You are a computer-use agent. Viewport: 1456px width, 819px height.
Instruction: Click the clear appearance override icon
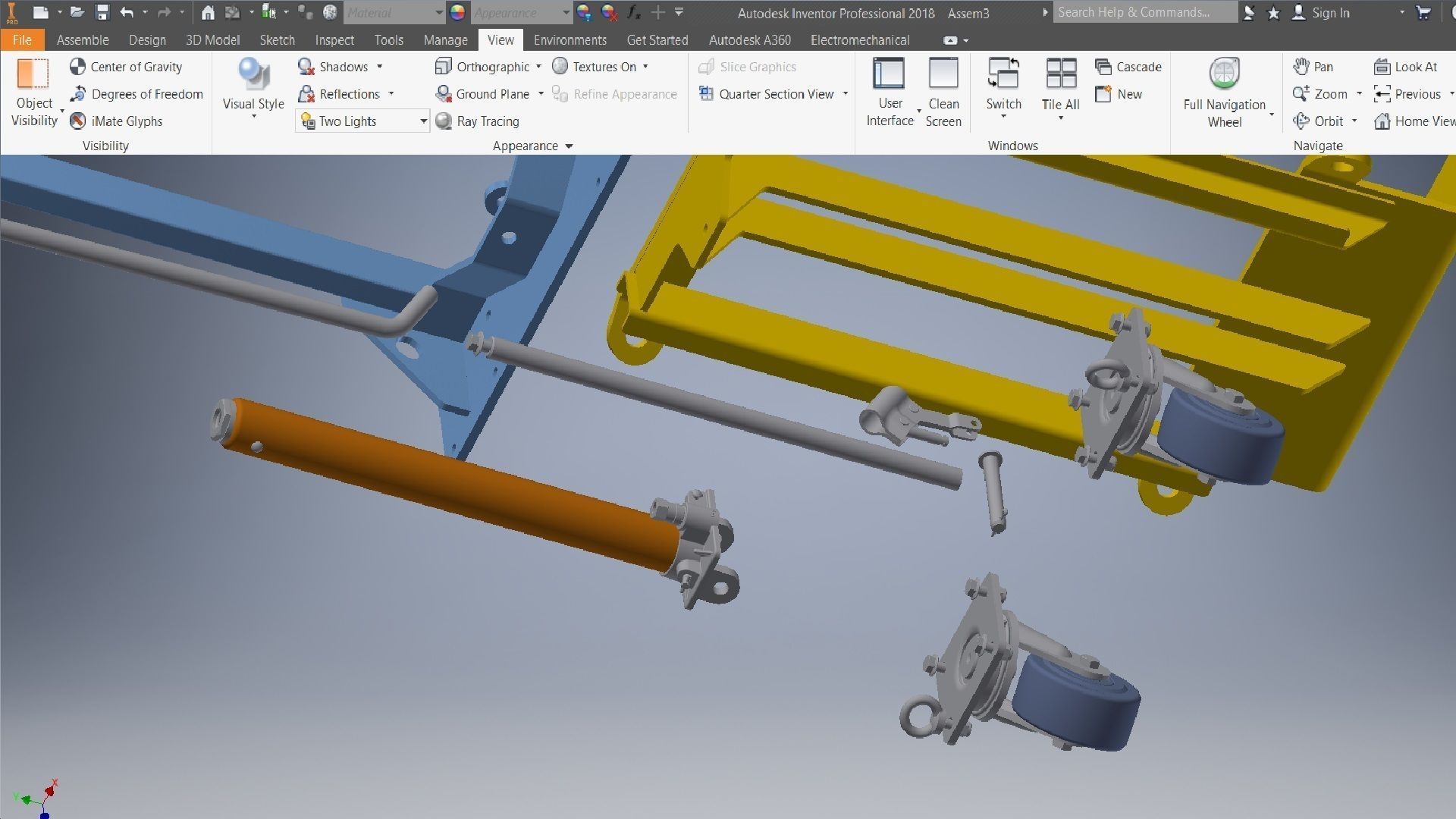point(609,12)
